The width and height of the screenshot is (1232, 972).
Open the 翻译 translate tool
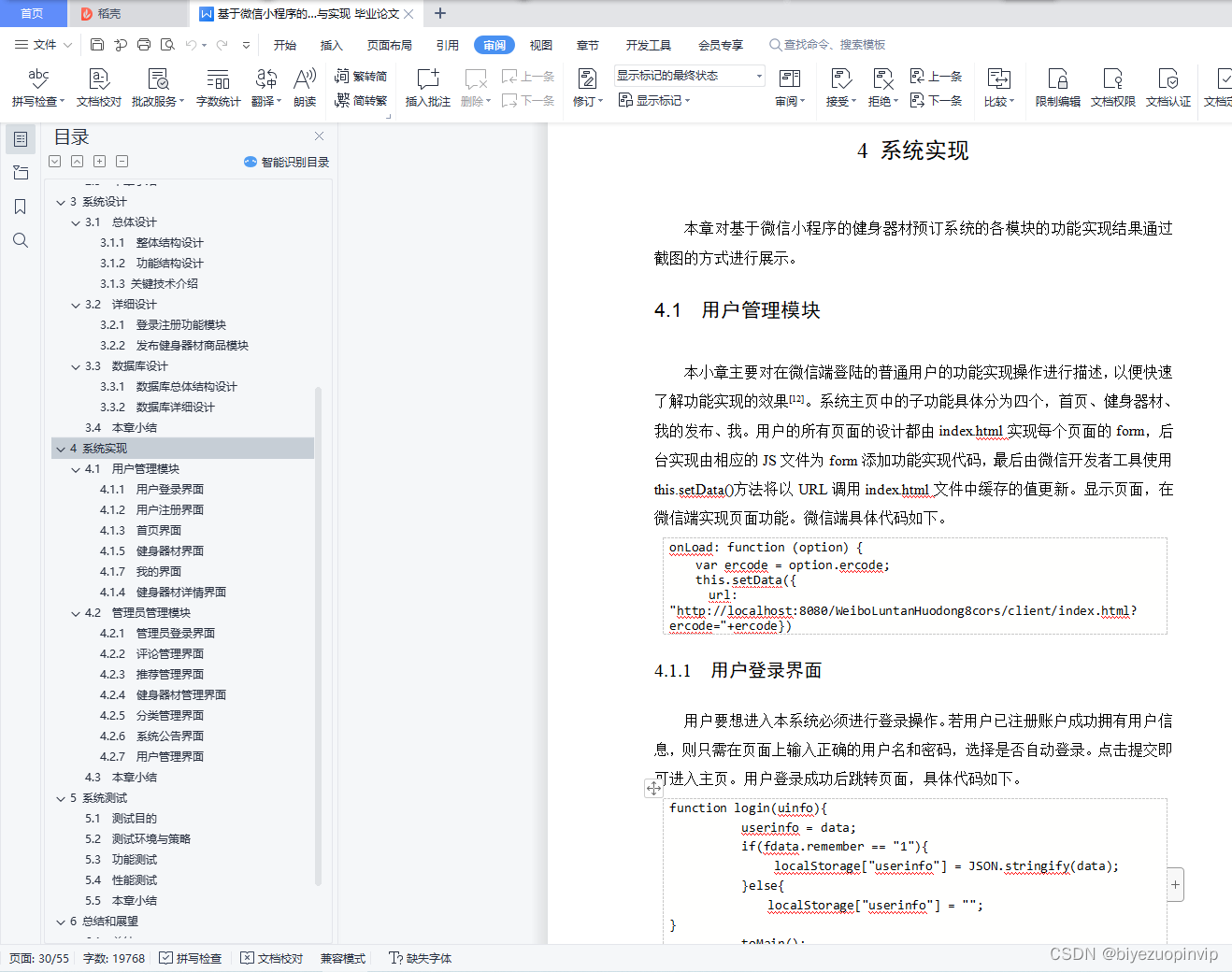(x=266, y=87)
